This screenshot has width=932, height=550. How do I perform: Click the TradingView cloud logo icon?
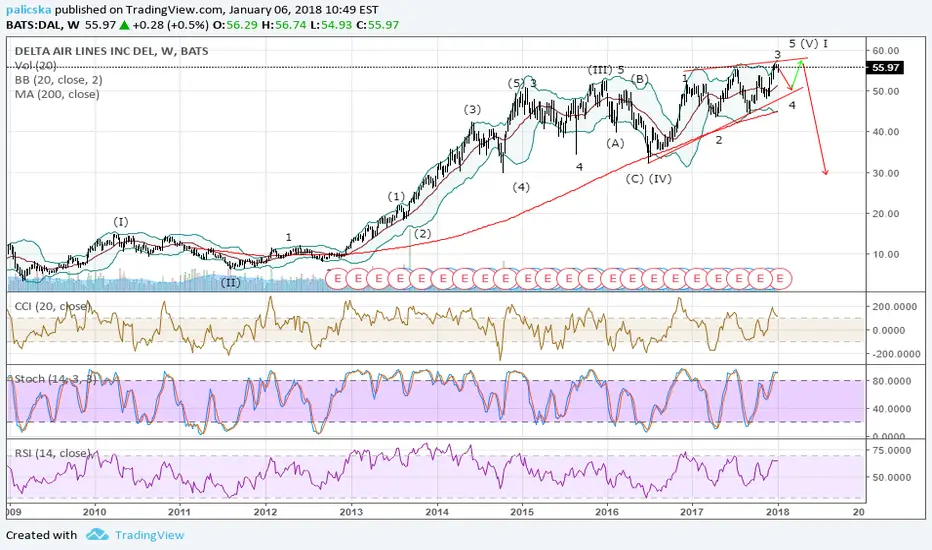coord(97,535)
